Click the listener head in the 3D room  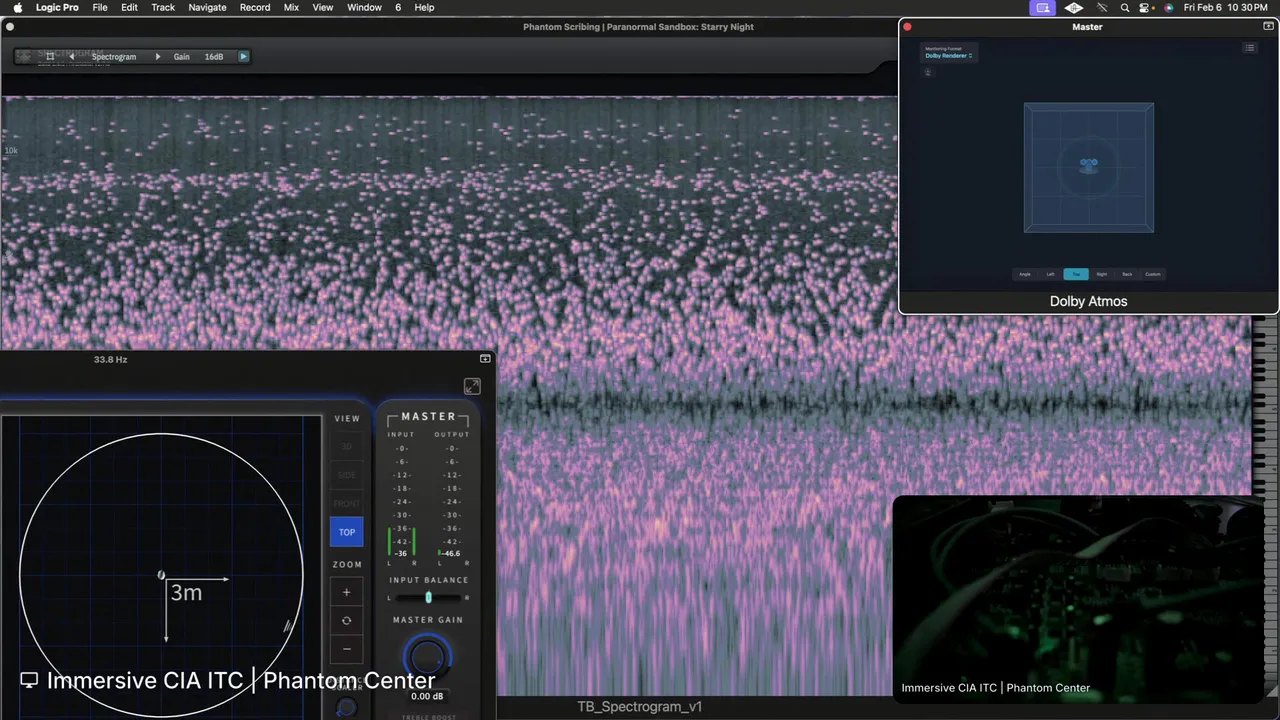tap(1089, 165)
